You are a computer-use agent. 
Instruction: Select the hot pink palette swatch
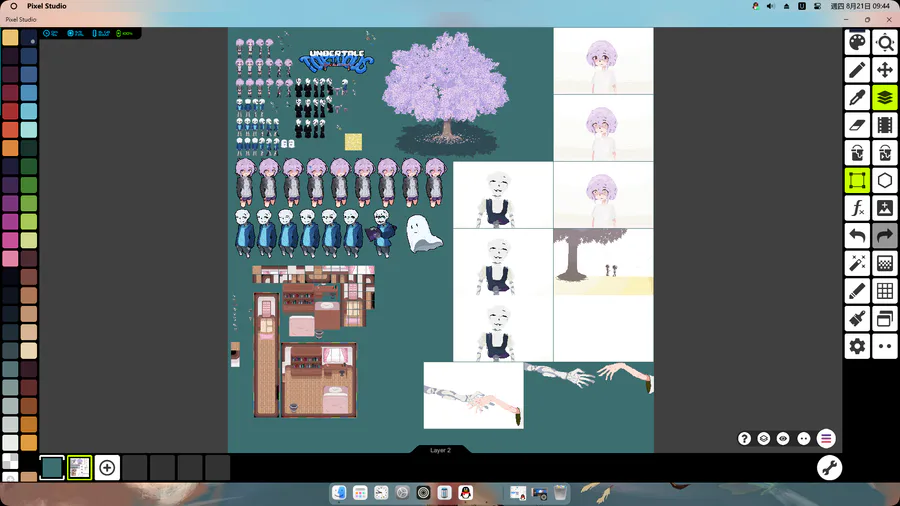[x=10, y=240]
